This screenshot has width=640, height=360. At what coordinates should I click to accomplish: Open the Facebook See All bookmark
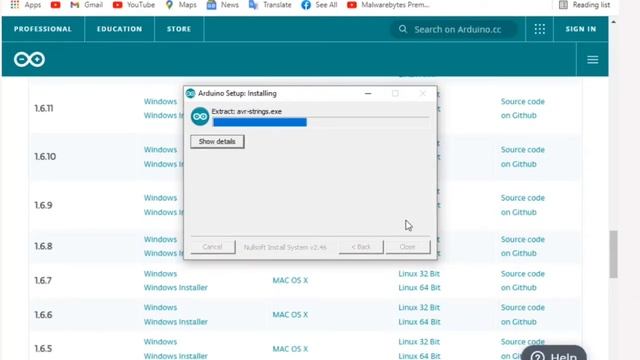click(x=320, y=5)
